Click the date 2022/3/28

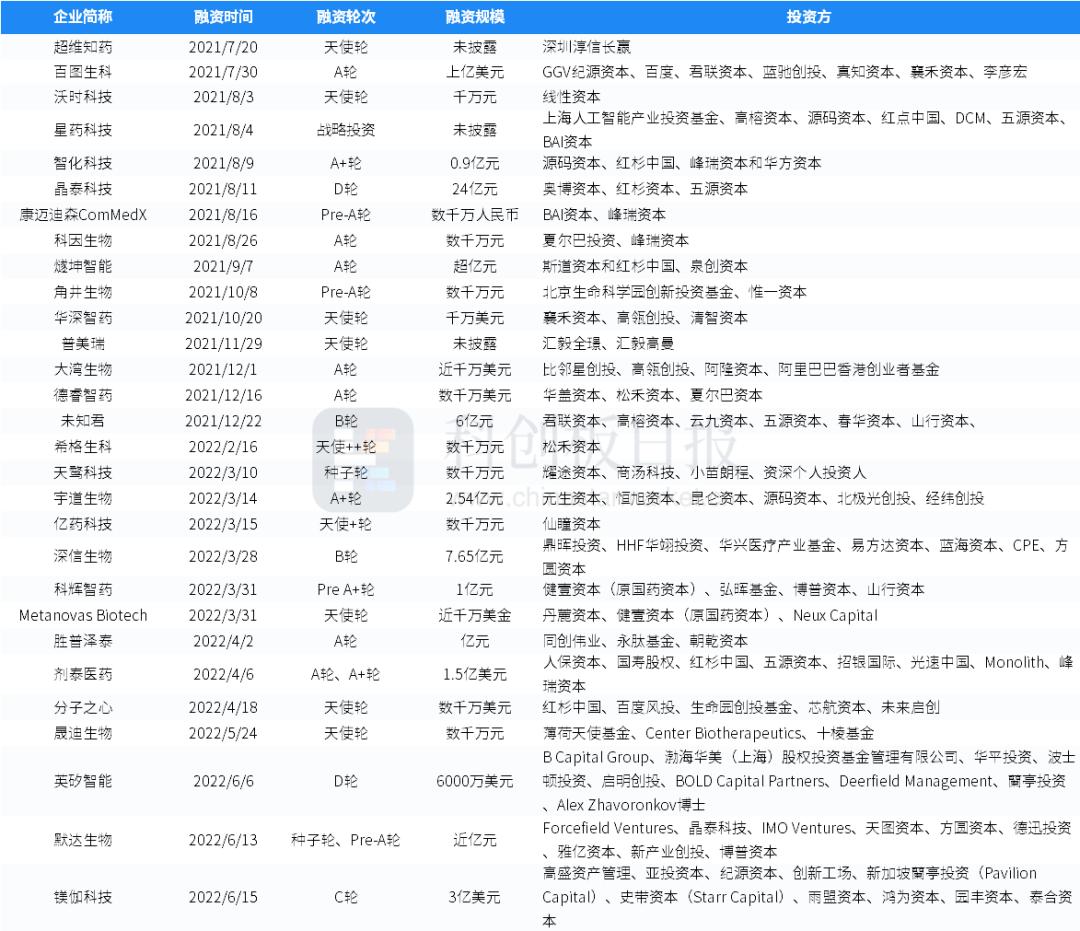(223, 556)
